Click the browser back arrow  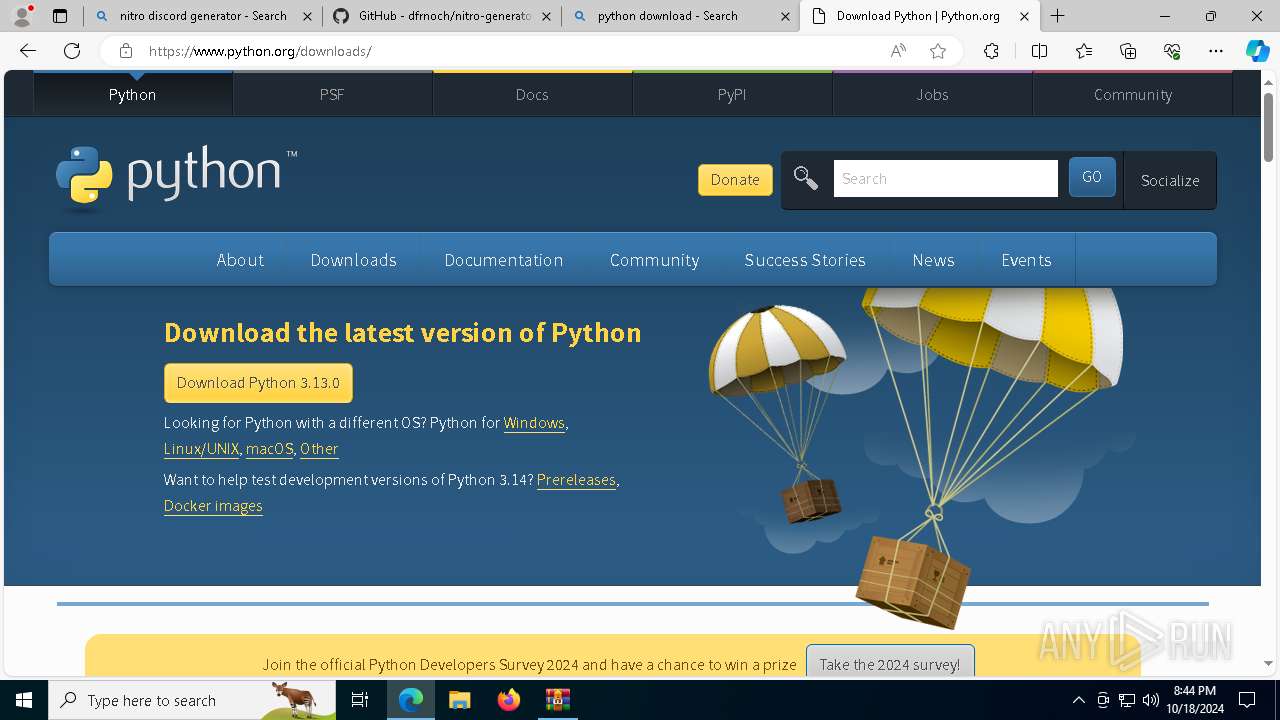point(28,51)
